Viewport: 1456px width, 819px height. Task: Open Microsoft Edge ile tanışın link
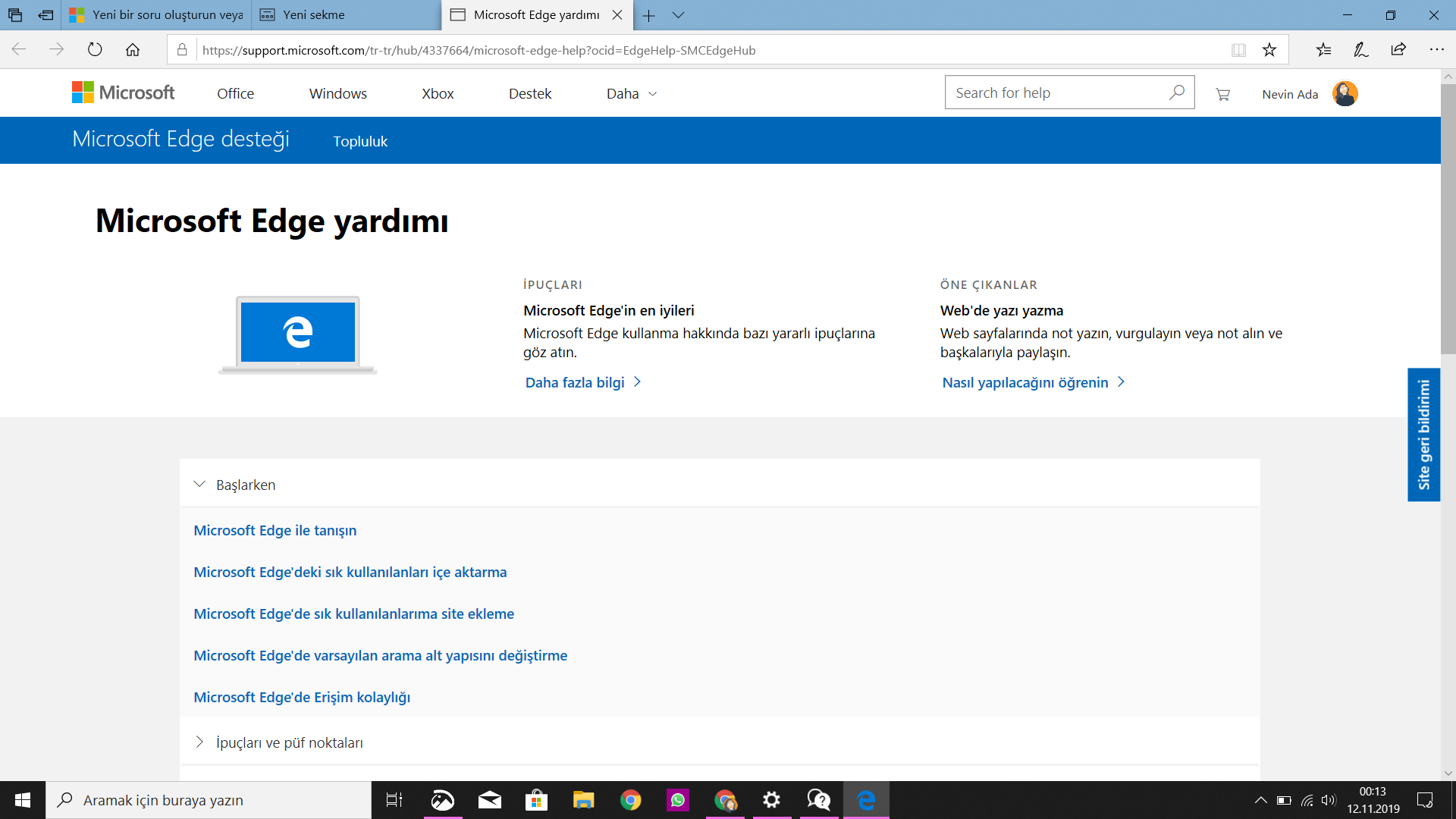[275, 530]
